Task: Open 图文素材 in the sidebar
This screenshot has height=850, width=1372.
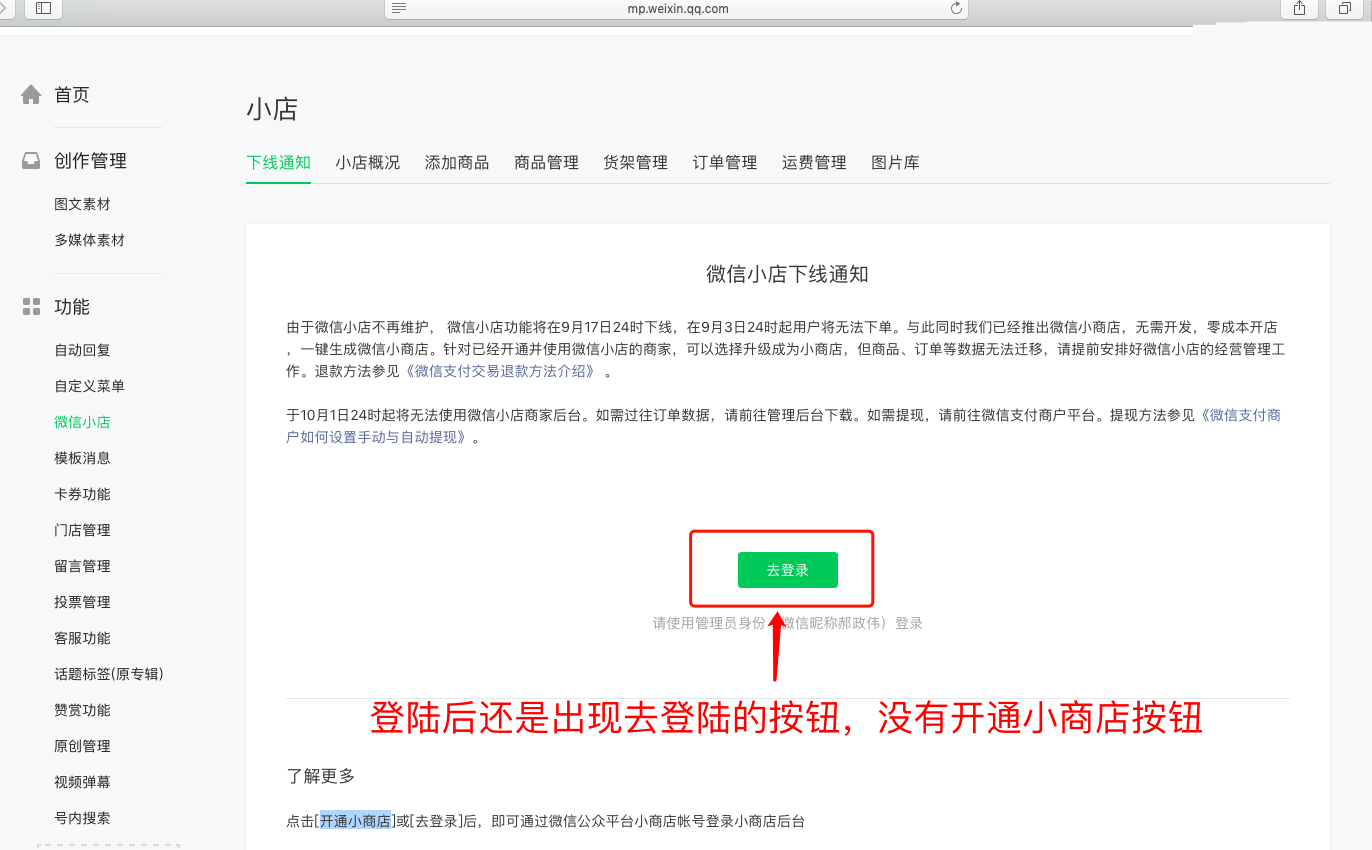Action: [x=82, y=204]
